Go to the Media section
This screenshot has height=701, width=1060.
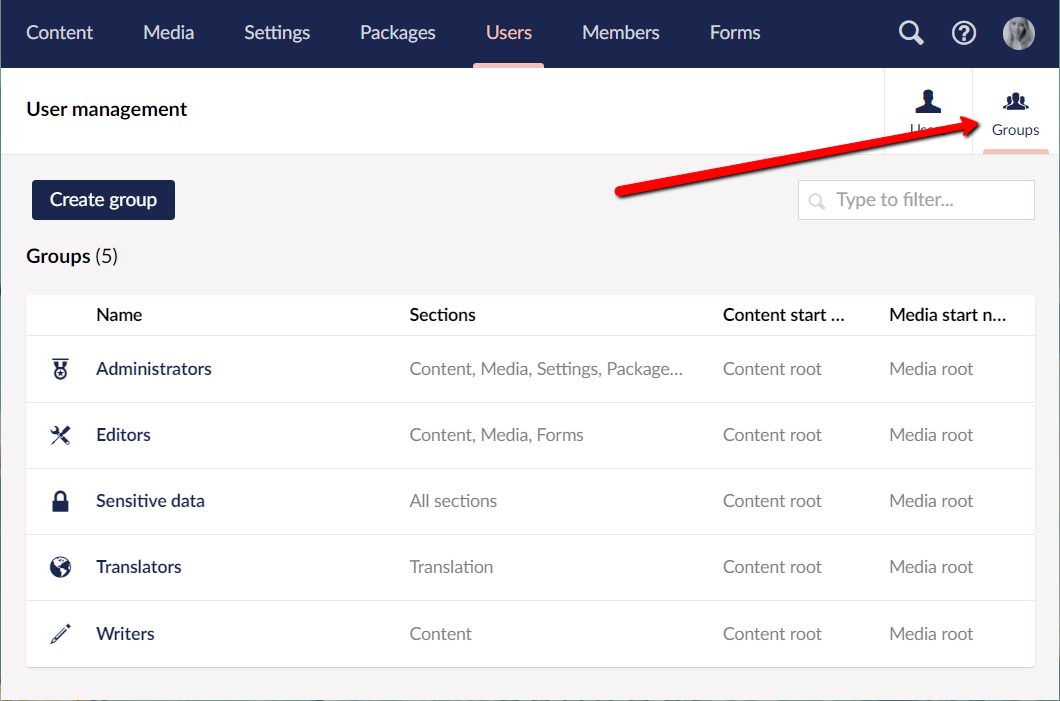point(168,32)
